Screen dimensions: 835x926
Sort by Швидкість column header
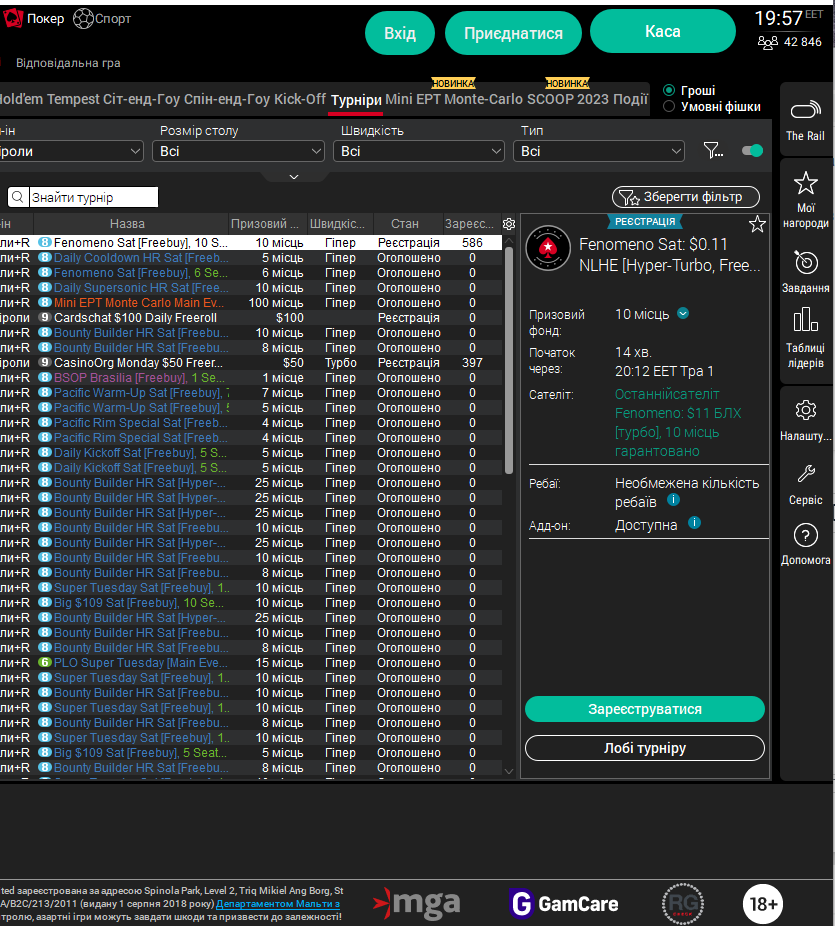tap(340, 224)
